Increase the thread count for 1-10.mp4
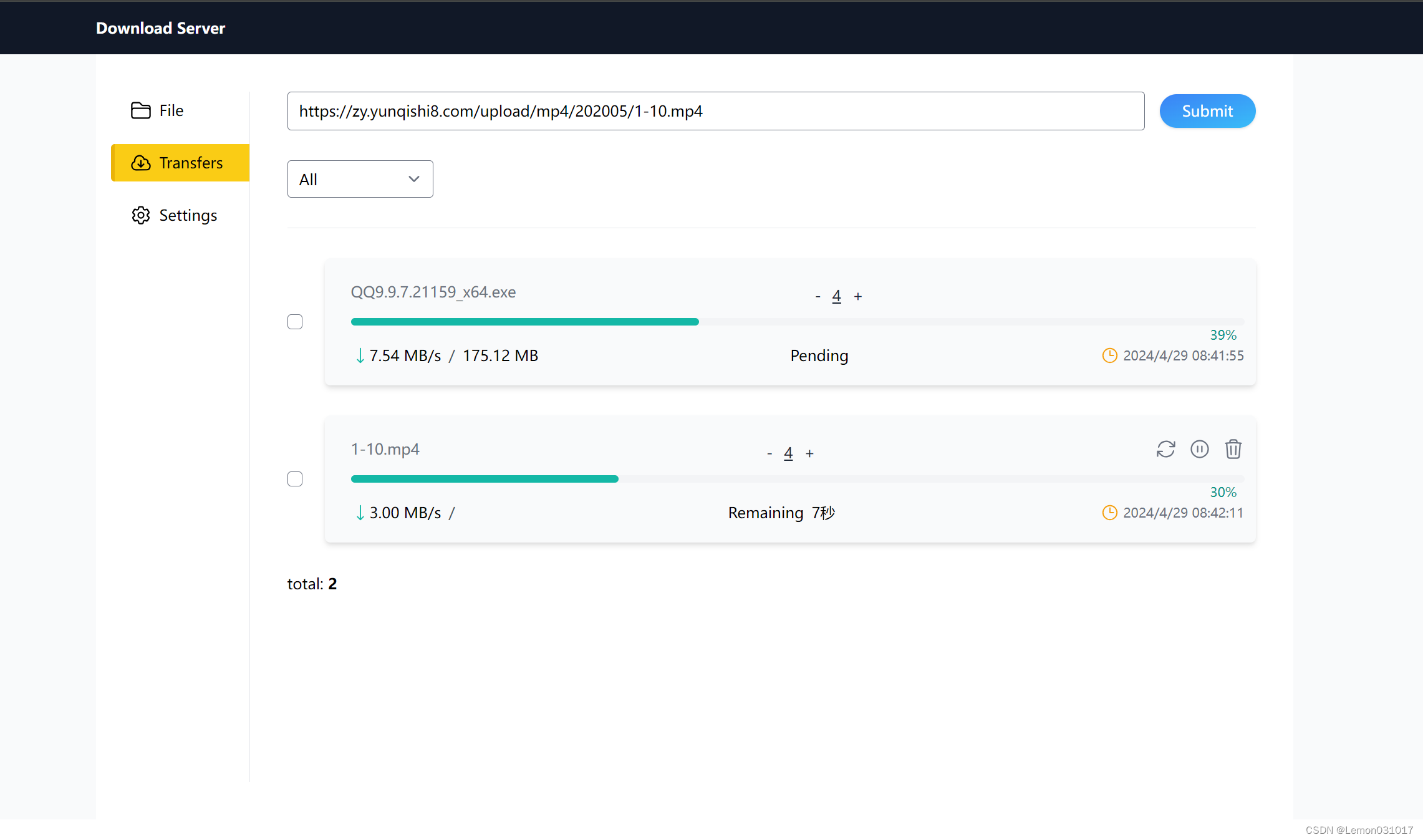Screen dimensions: 1423x840 (x=809, y=454)
